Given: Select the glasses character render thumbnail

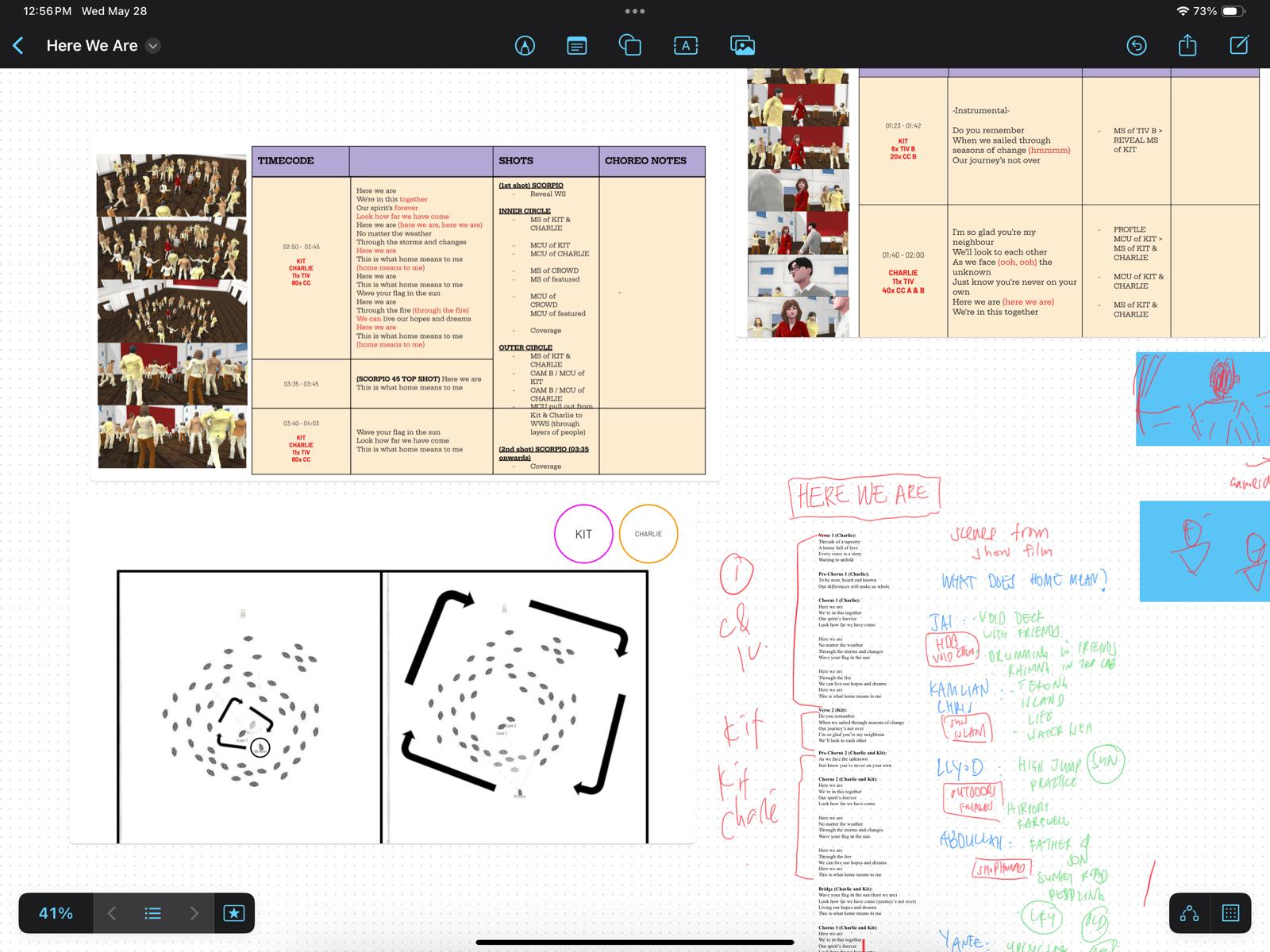Looking at the screenshot, I should 799,275.
